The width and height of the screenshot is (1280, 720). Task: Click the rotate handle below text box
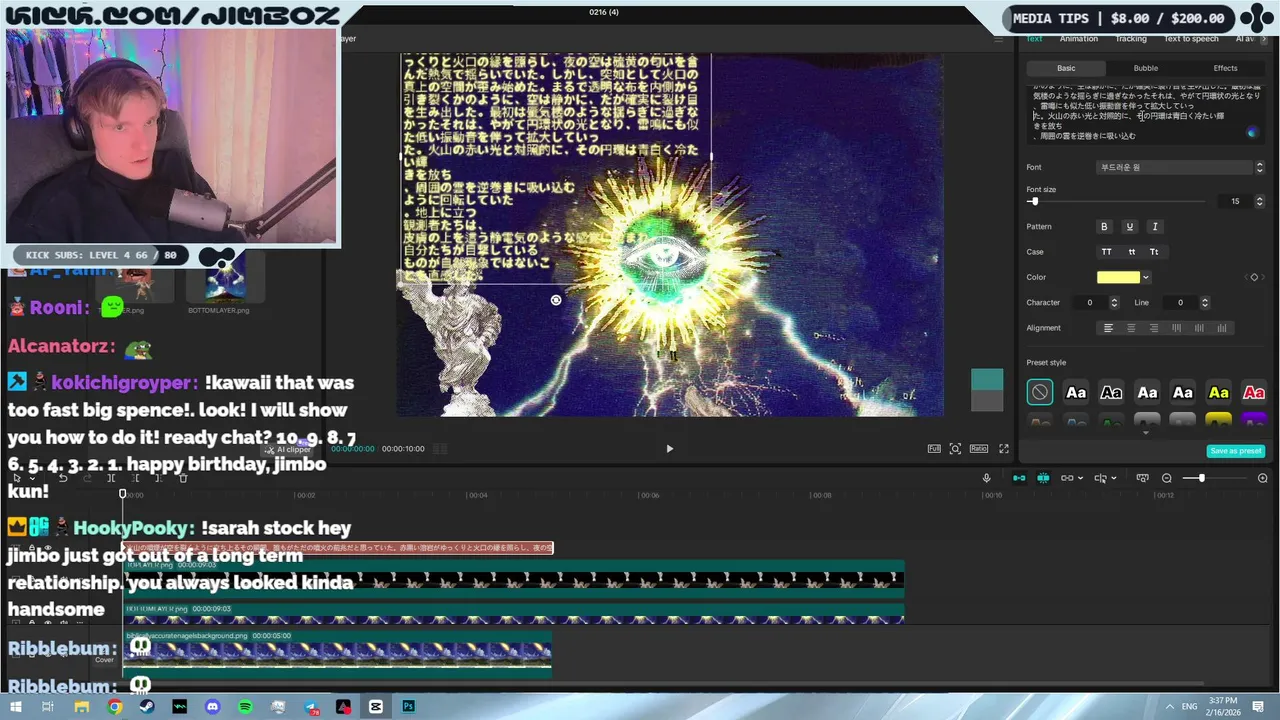pos(556,300)
